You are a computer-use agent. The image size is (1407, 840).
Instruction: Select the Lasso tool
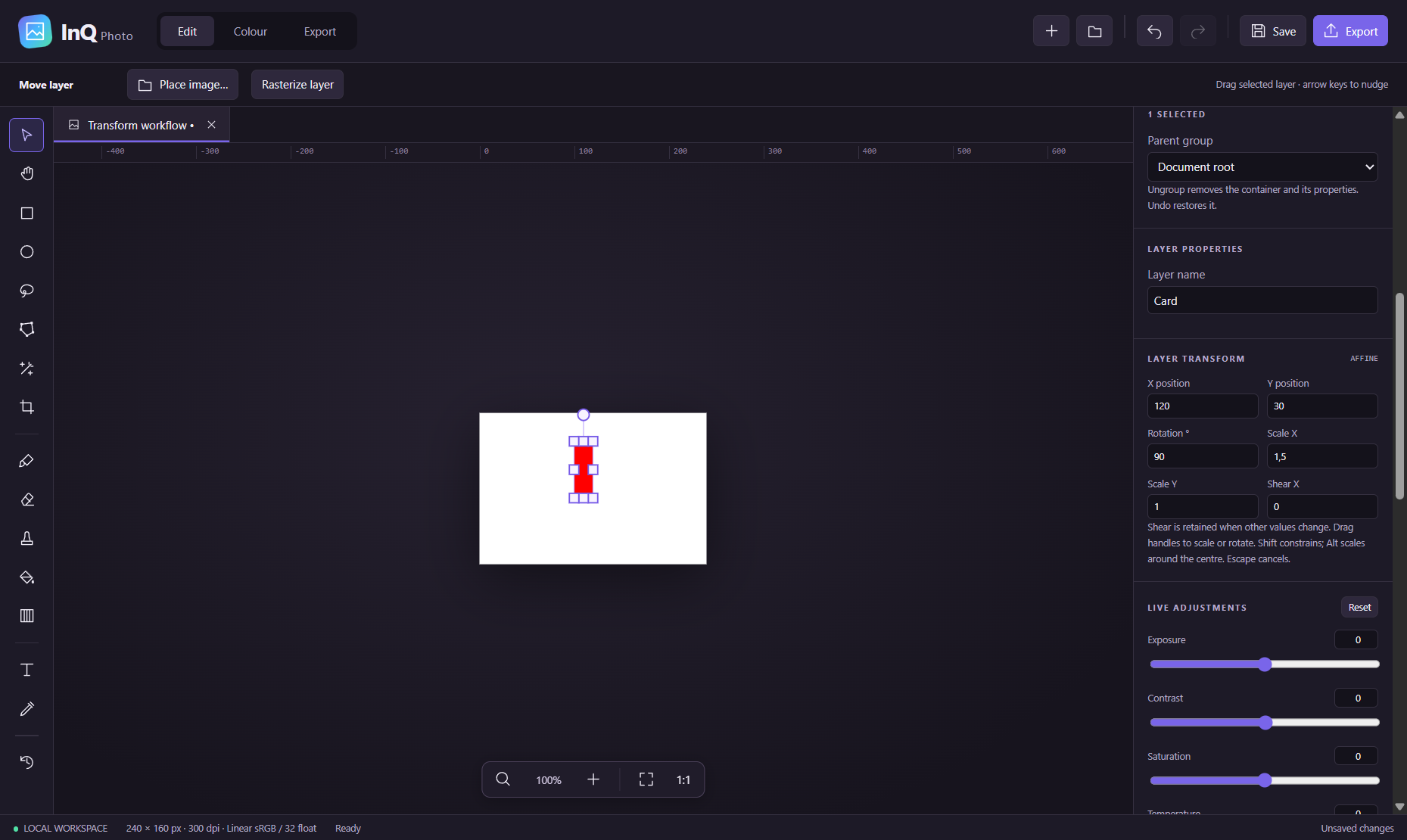[x=26, y=291]
